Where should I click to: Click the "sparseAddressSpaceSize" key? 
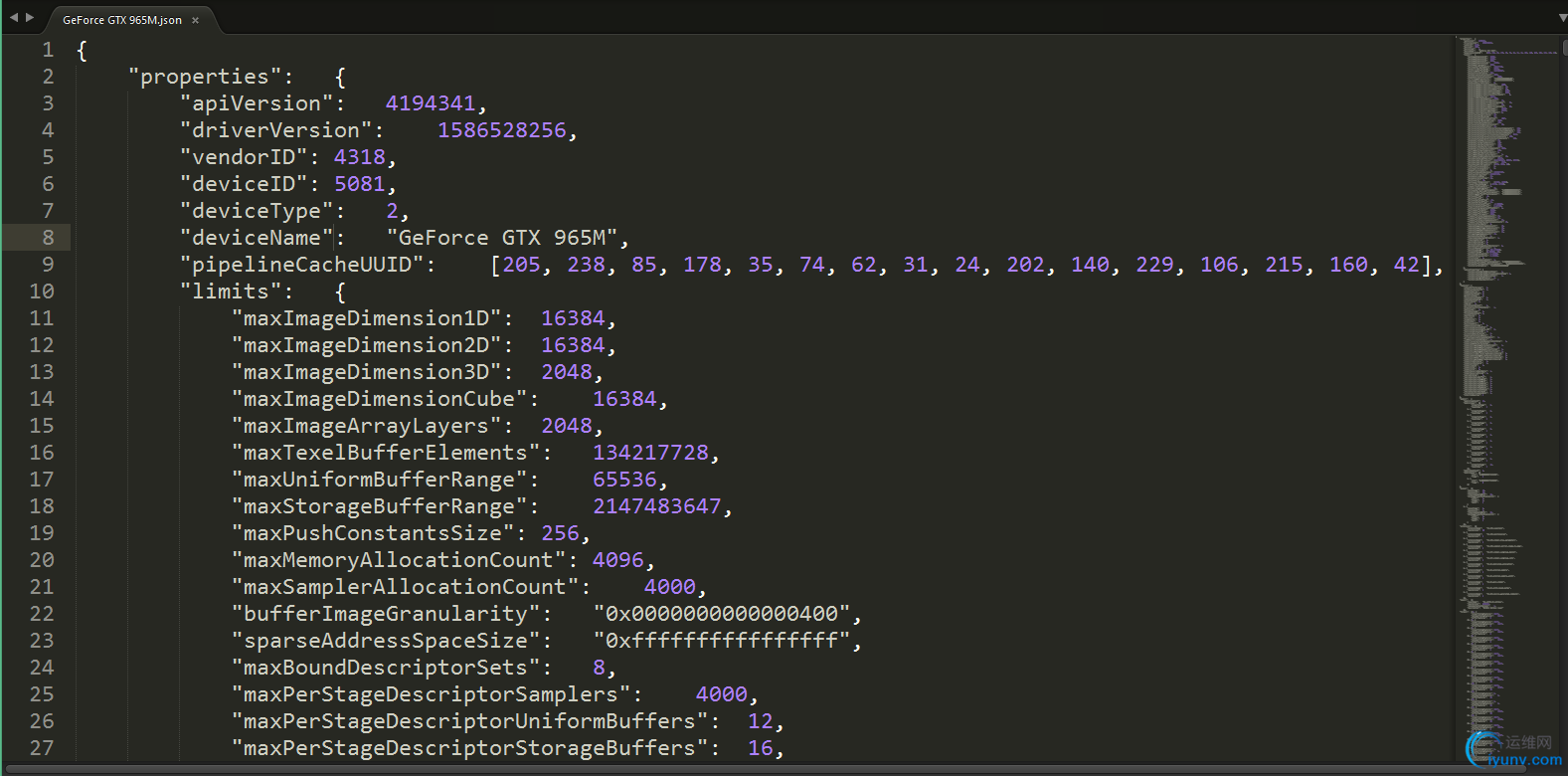click(x=385, y=641)
